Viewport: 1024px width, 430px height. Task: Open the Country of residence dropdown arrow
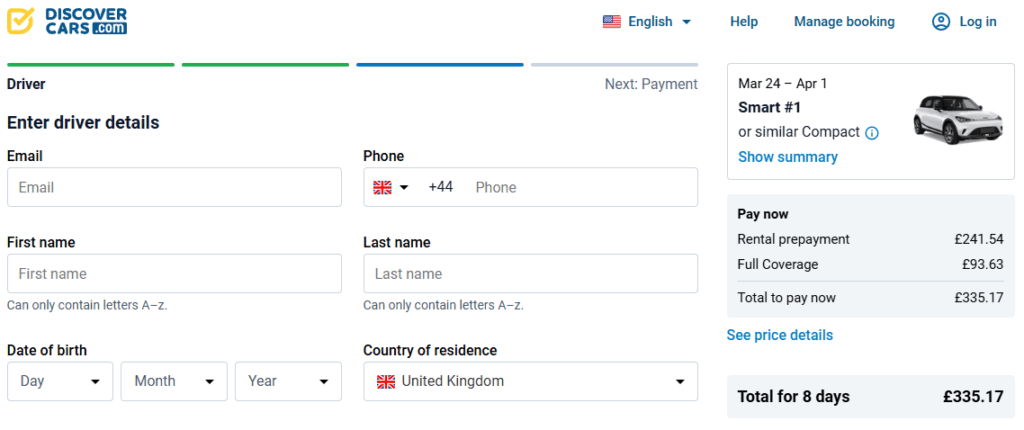pyautogui.click(x=680, y=381)
